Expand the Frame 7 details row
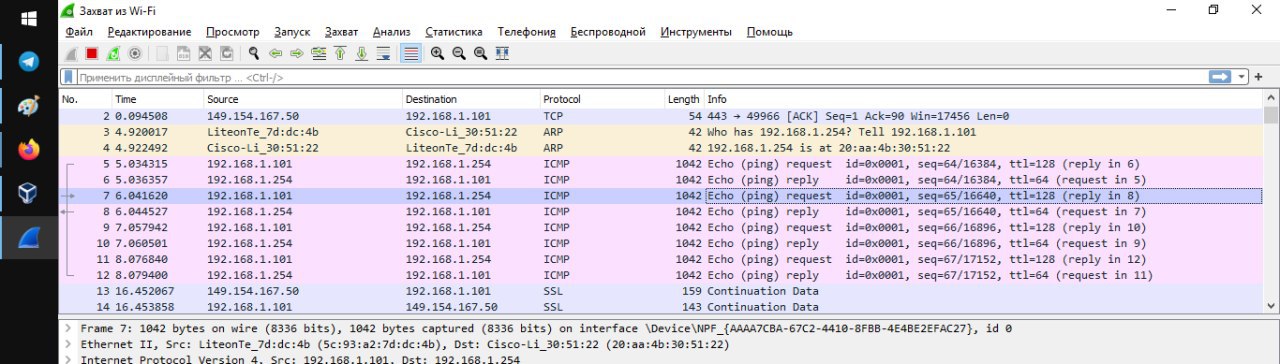 pos(67,328)
